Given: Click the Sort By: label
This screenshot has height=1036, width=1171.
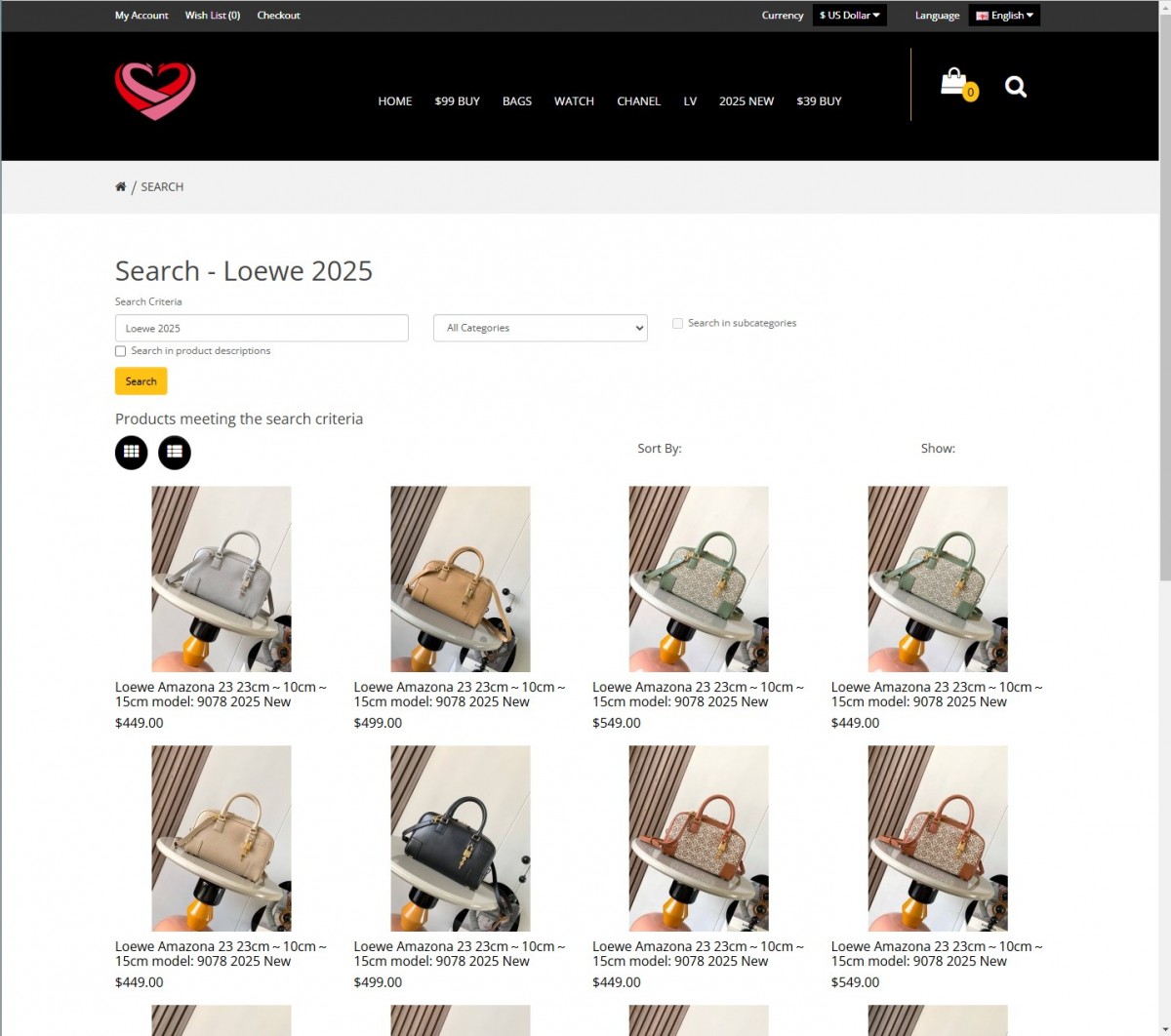Looking at the screenshot, I should point(660,449).
